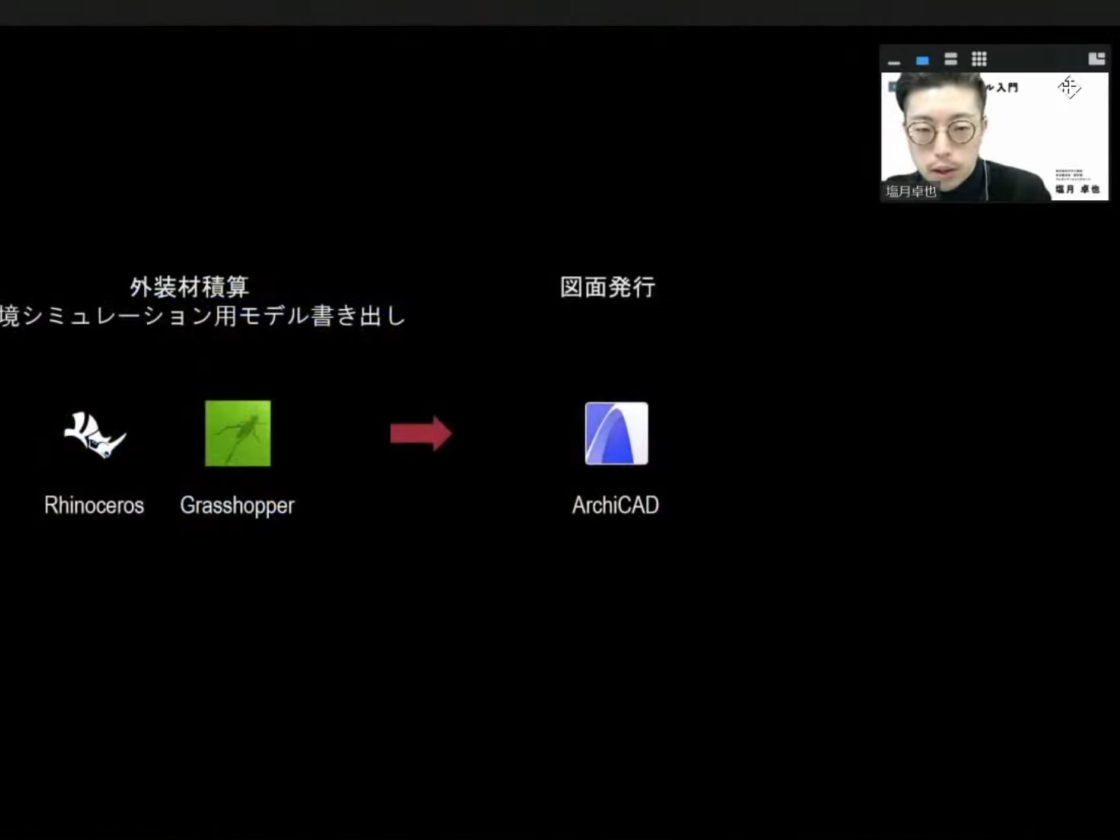Switch to the two-row thumbnail strip view
This screenshot has width=1120, height=840.
[x=950, y=59]
